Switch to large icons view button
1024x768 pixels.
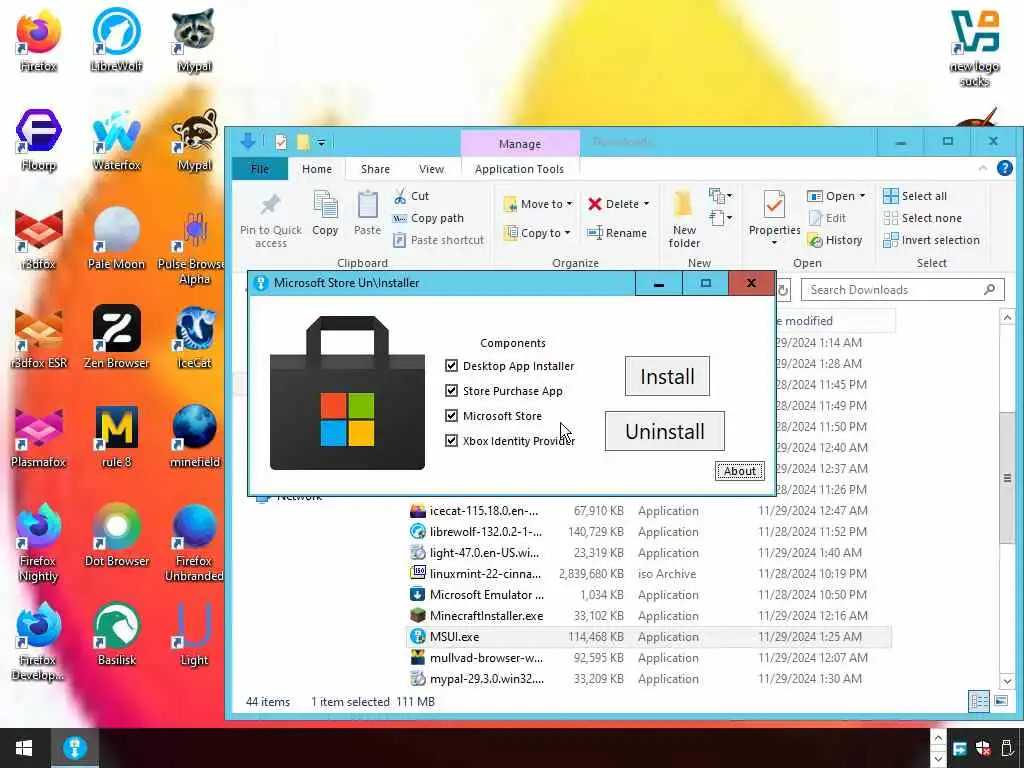click(1001, 701)
